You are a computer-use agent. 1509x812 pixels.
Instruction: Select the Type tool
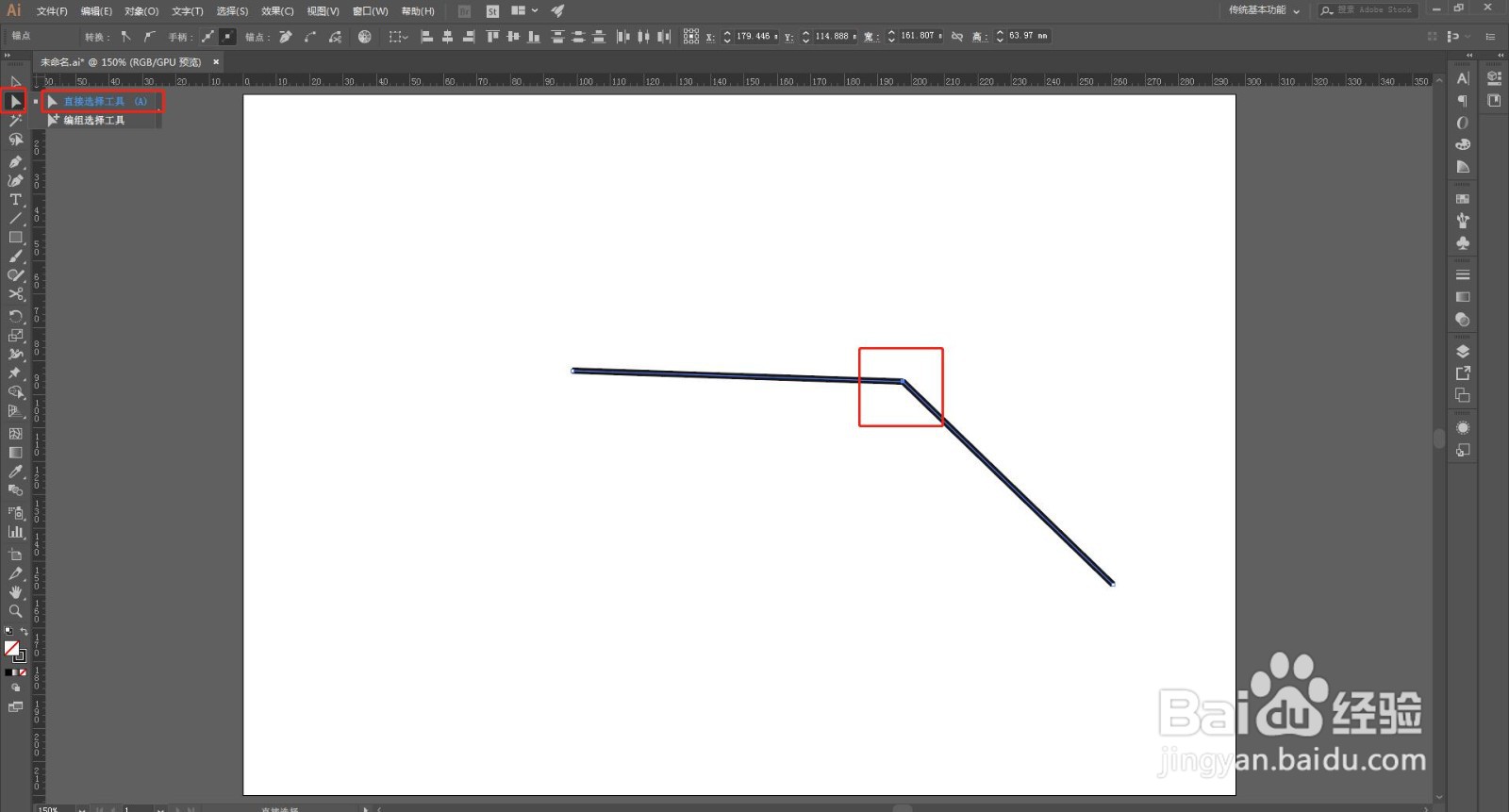tap(15, 199)
